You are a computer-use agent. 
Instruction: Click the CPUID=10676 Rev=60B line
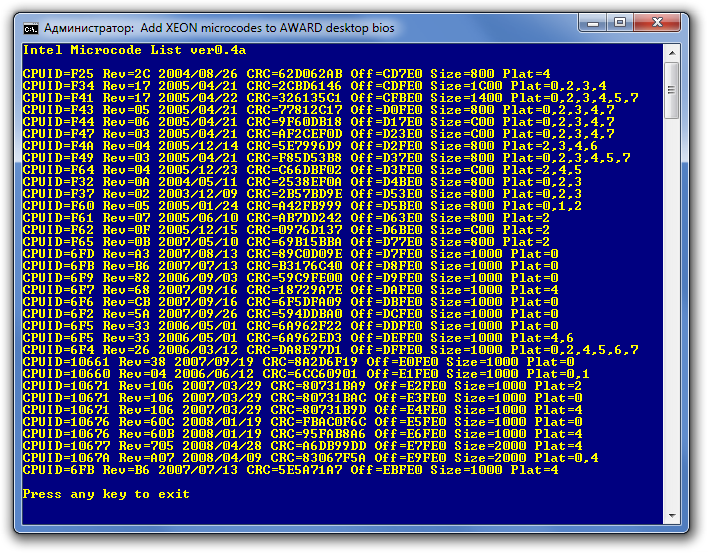pyautogui.click(x=303, y=434)
